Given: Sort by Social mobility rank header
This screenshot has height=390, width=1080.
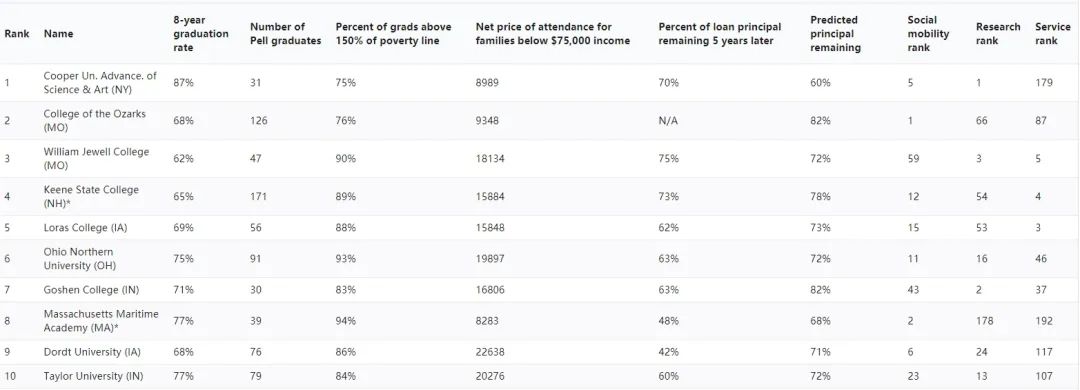Looking at the screenshot, I should (x=928, y=34).
